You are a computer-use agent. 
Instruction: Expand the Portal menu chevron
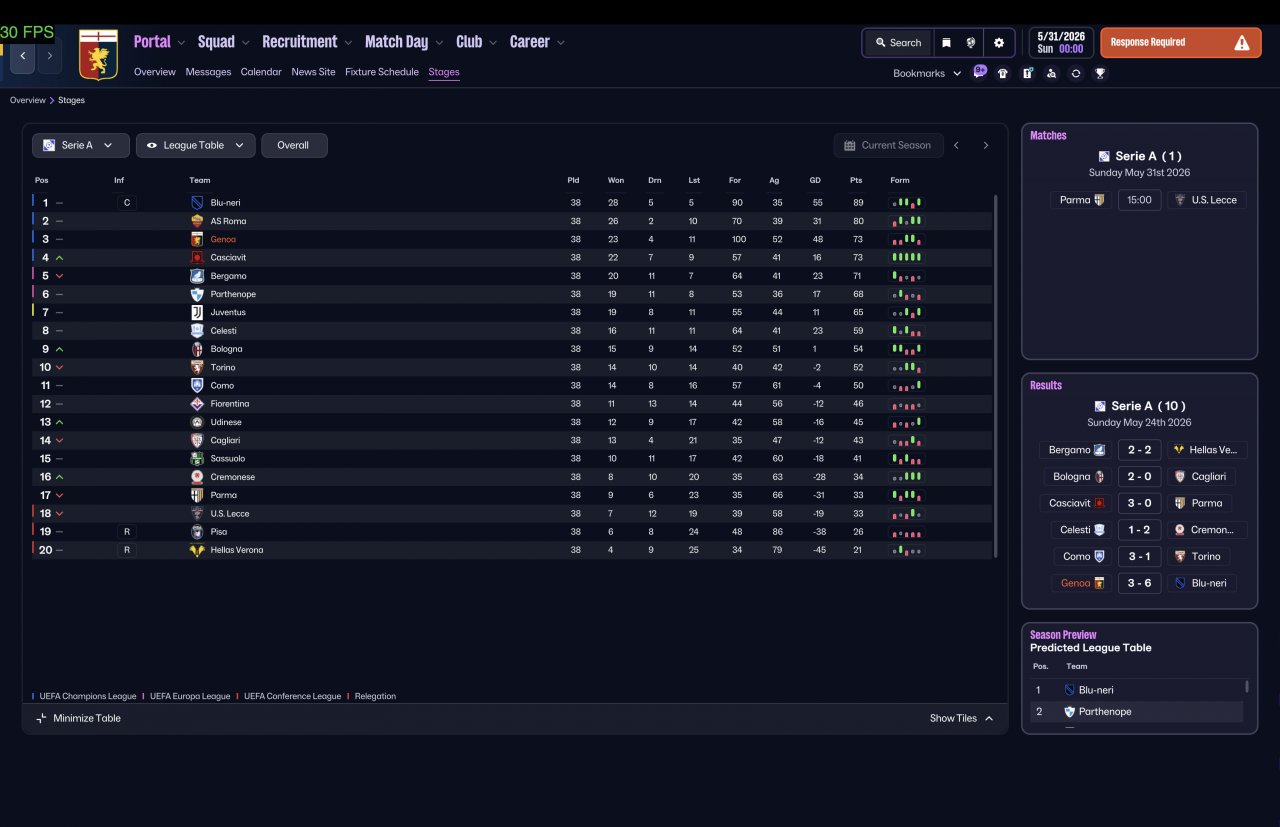click(181, 43)
